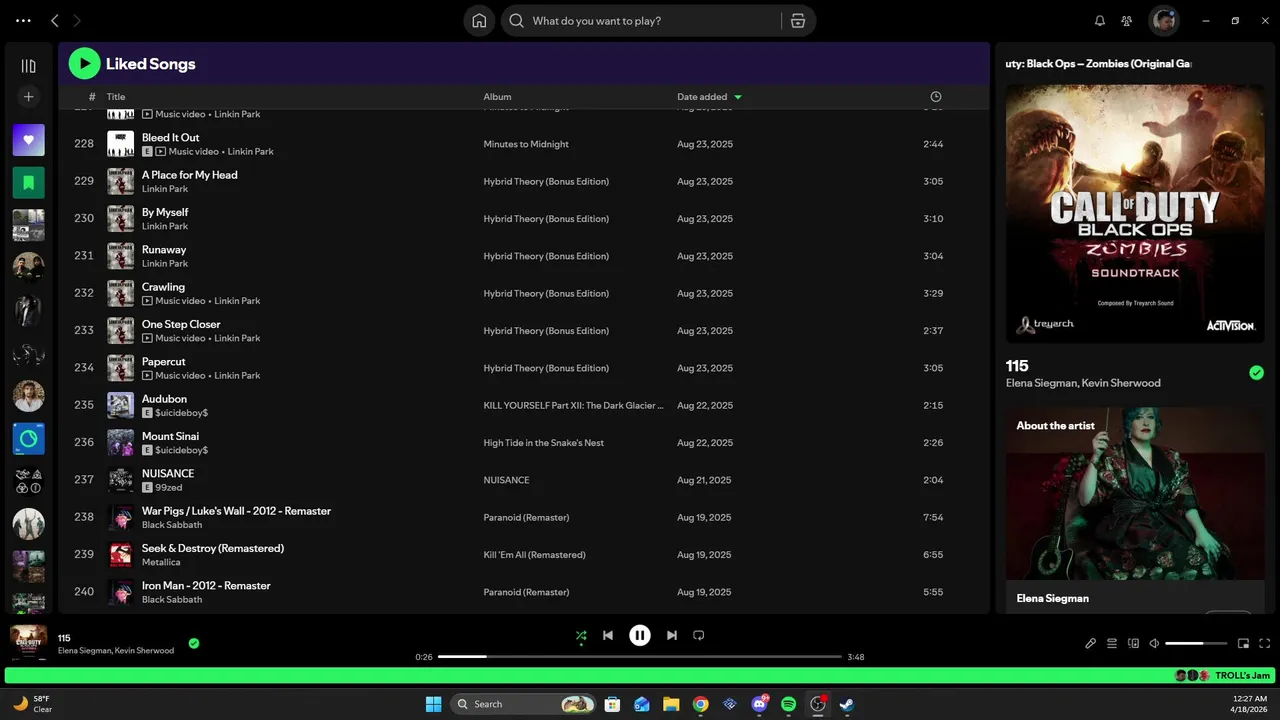Open 'High Tide in the Snake's Nest' album

pyautogui.click(x=544, y=443)
